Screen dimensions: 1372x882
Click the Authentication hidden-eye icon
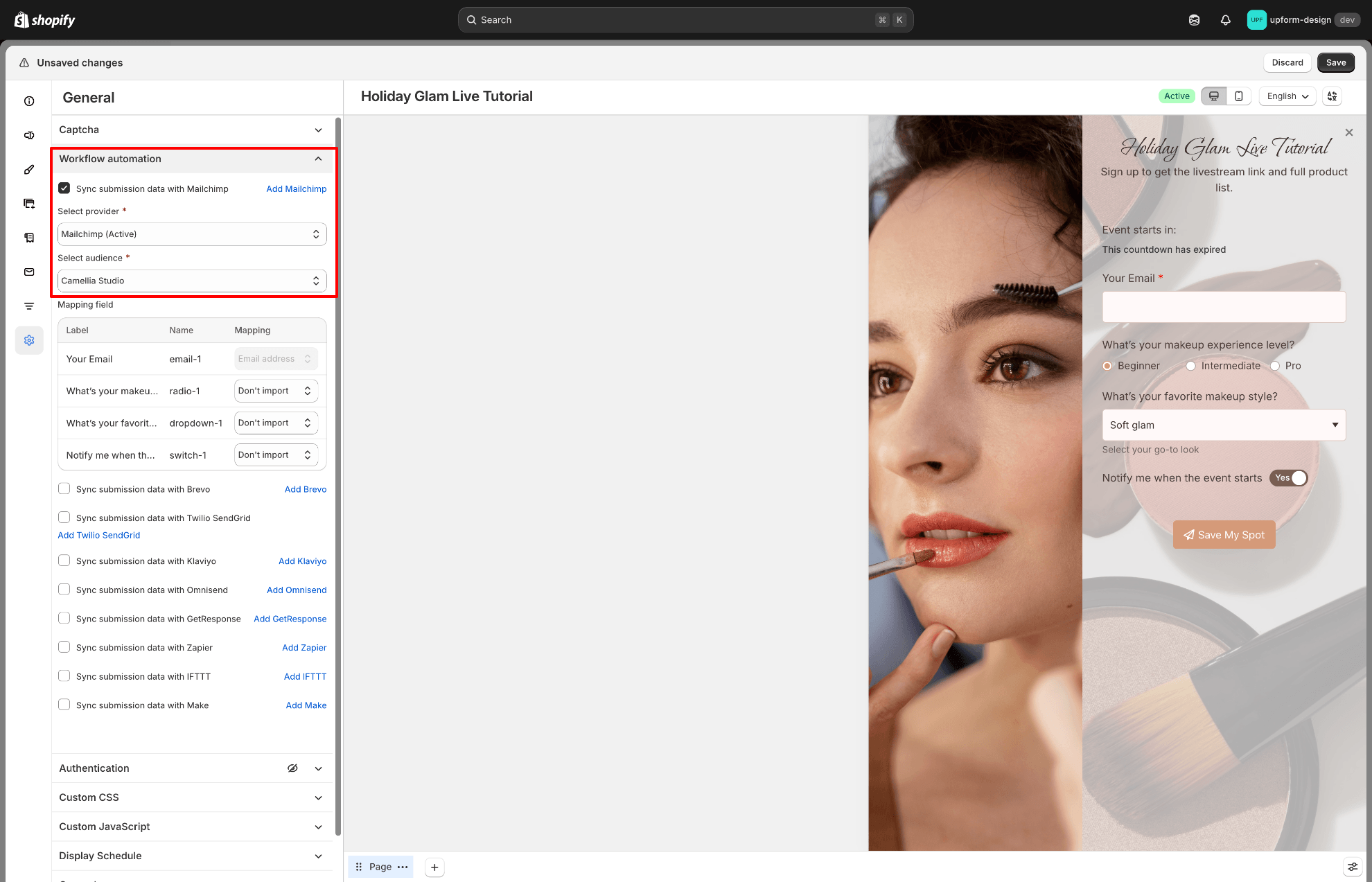[x=293, y=768]
